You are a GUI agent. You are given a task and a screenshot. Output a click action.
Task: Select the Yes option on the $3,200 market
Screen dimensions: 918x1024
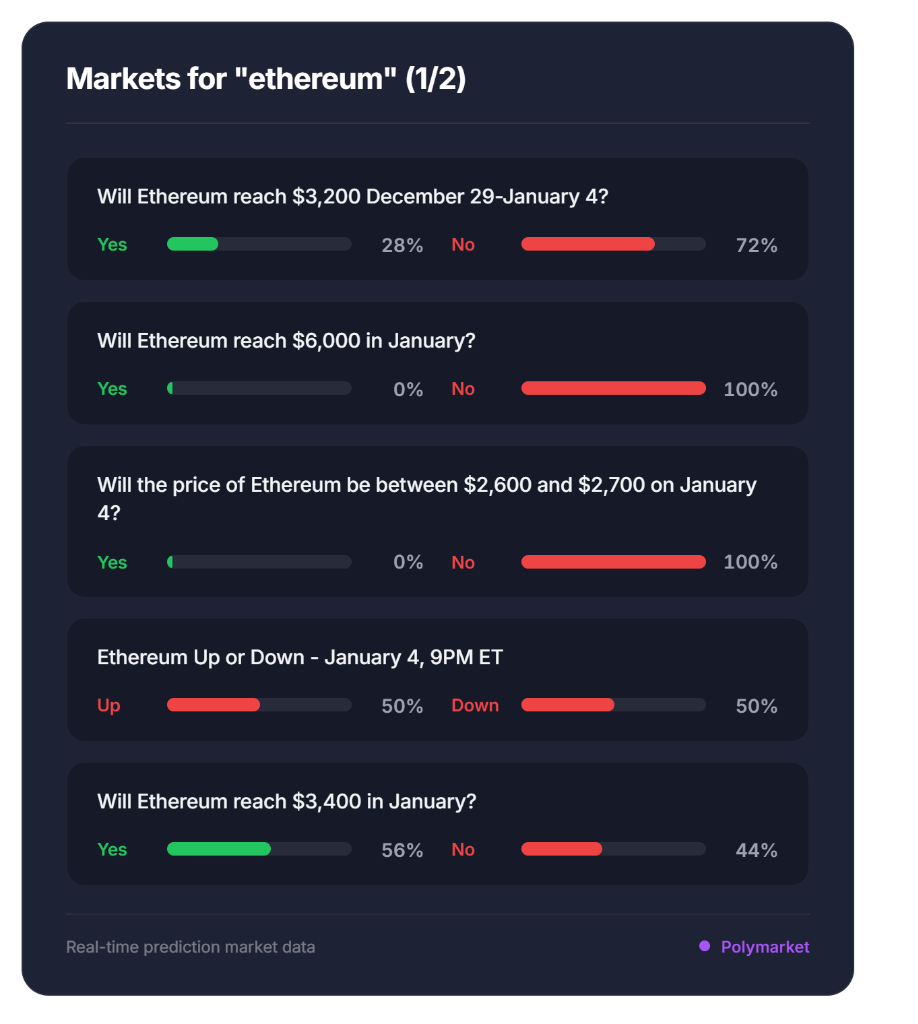[x=112, y=244]
